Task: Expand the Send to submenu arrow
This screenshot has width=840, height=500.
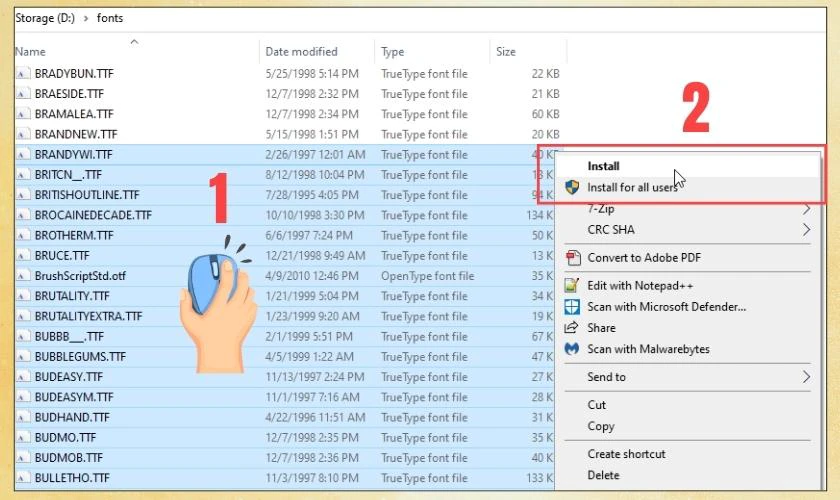Action: [x=806, y=377]
